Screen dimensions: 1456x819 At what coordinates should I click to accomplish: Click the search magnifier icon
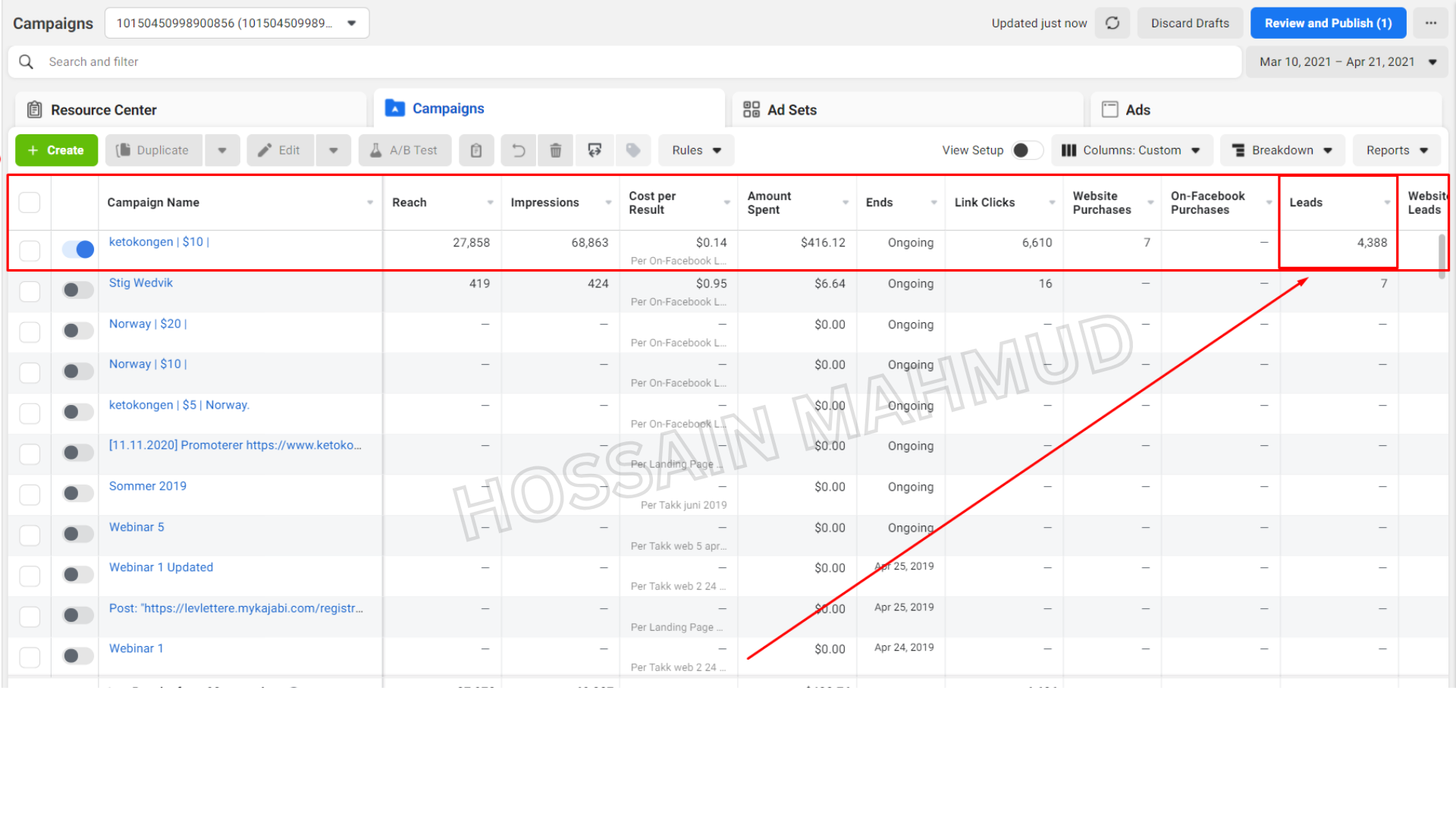coord(27,61)
